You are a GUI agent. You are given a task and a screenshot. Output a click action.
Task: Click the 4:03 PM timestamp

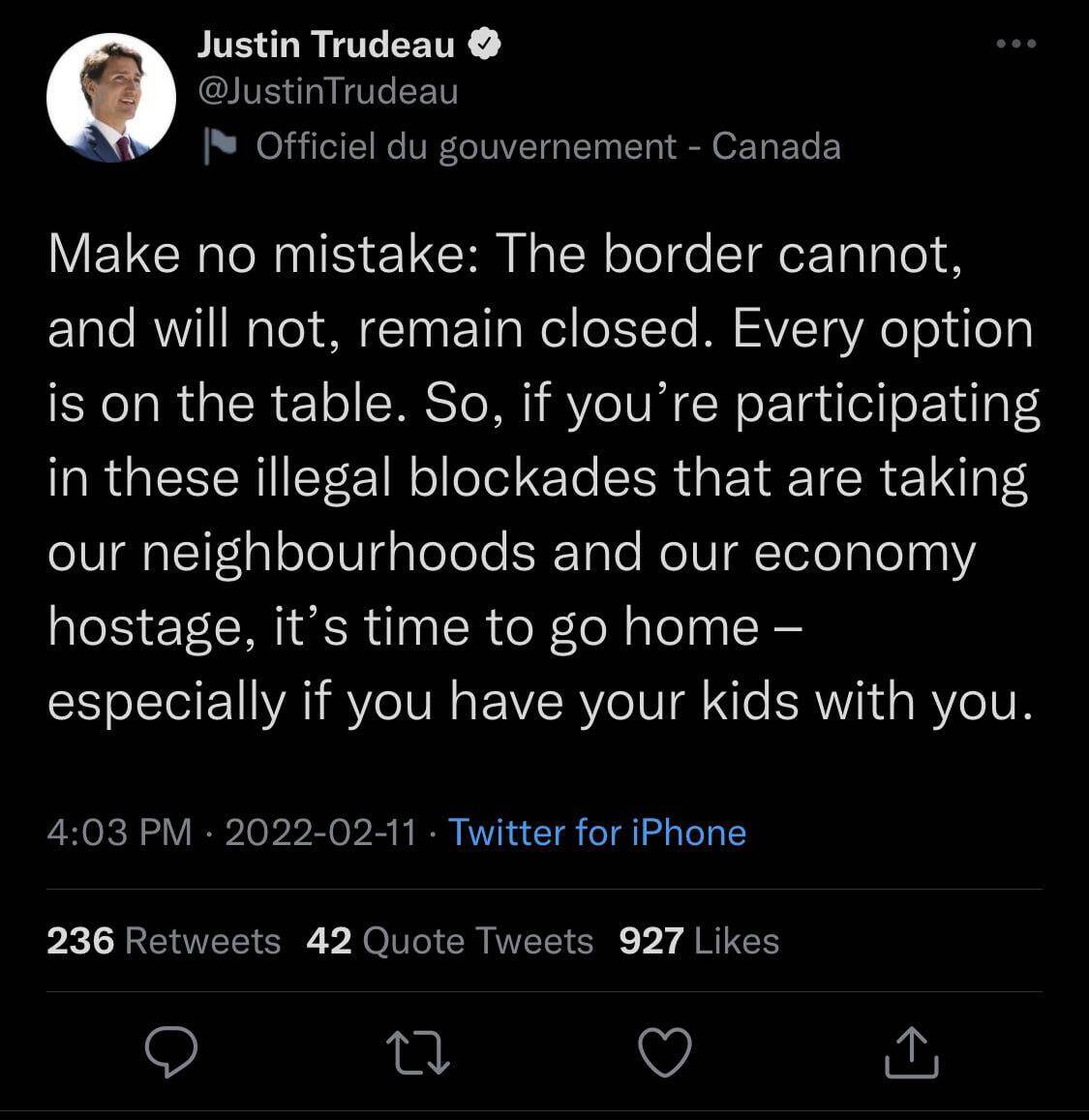(120, 832)
